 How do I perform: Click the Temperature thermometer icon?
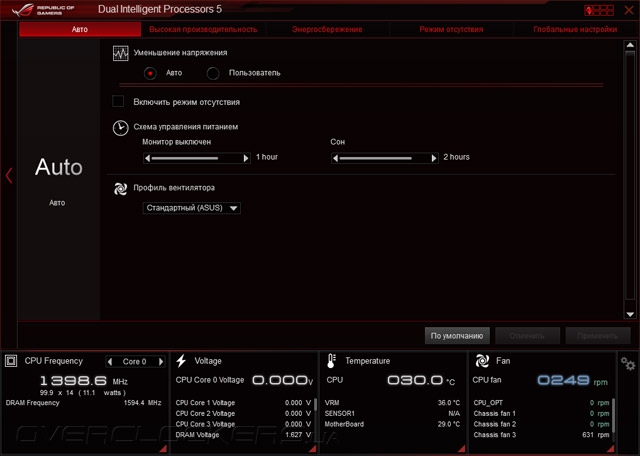coord(331,361)
